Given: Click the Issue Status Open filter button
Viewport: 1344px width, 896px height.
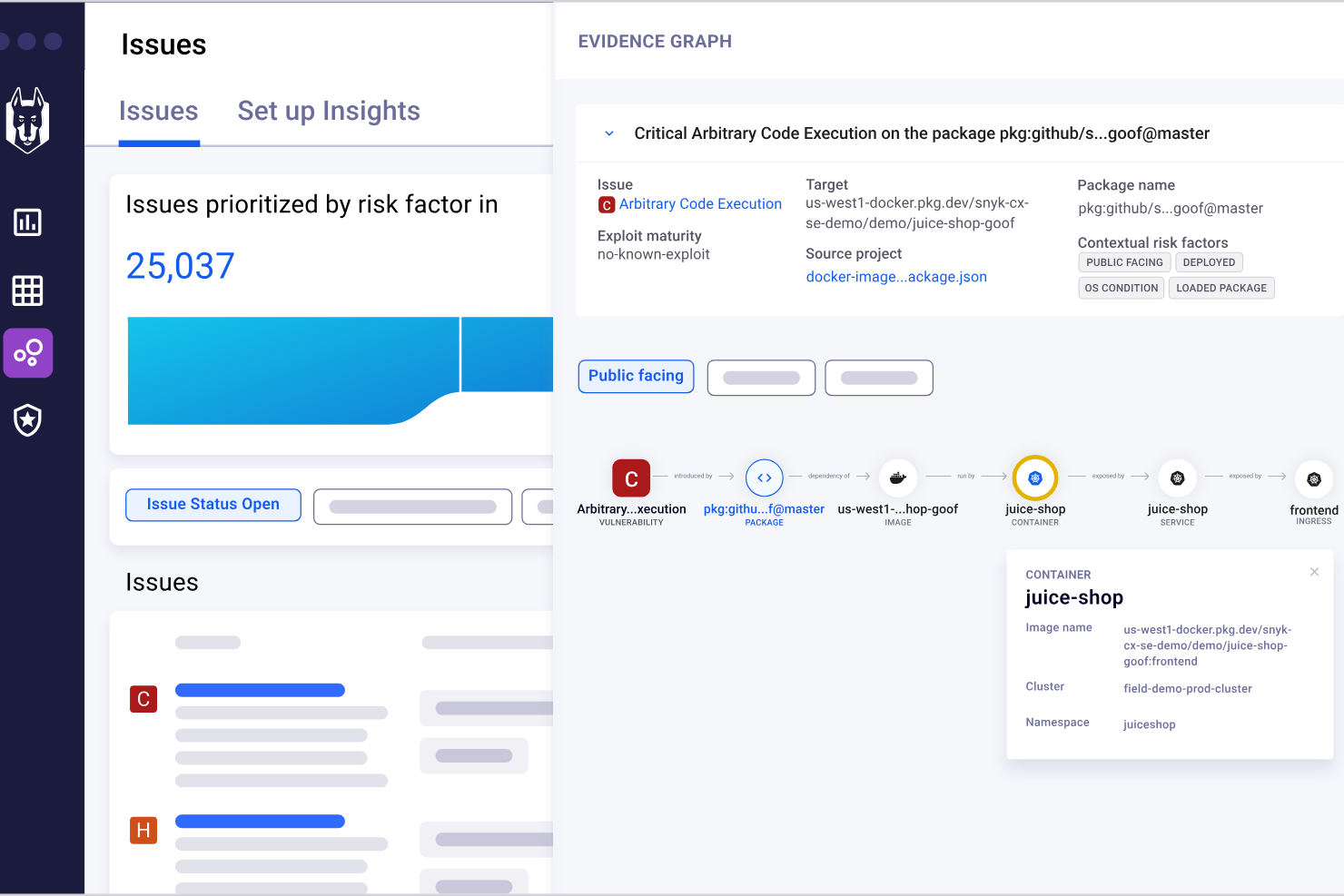Looking at the screenshot, I should 213,505.
